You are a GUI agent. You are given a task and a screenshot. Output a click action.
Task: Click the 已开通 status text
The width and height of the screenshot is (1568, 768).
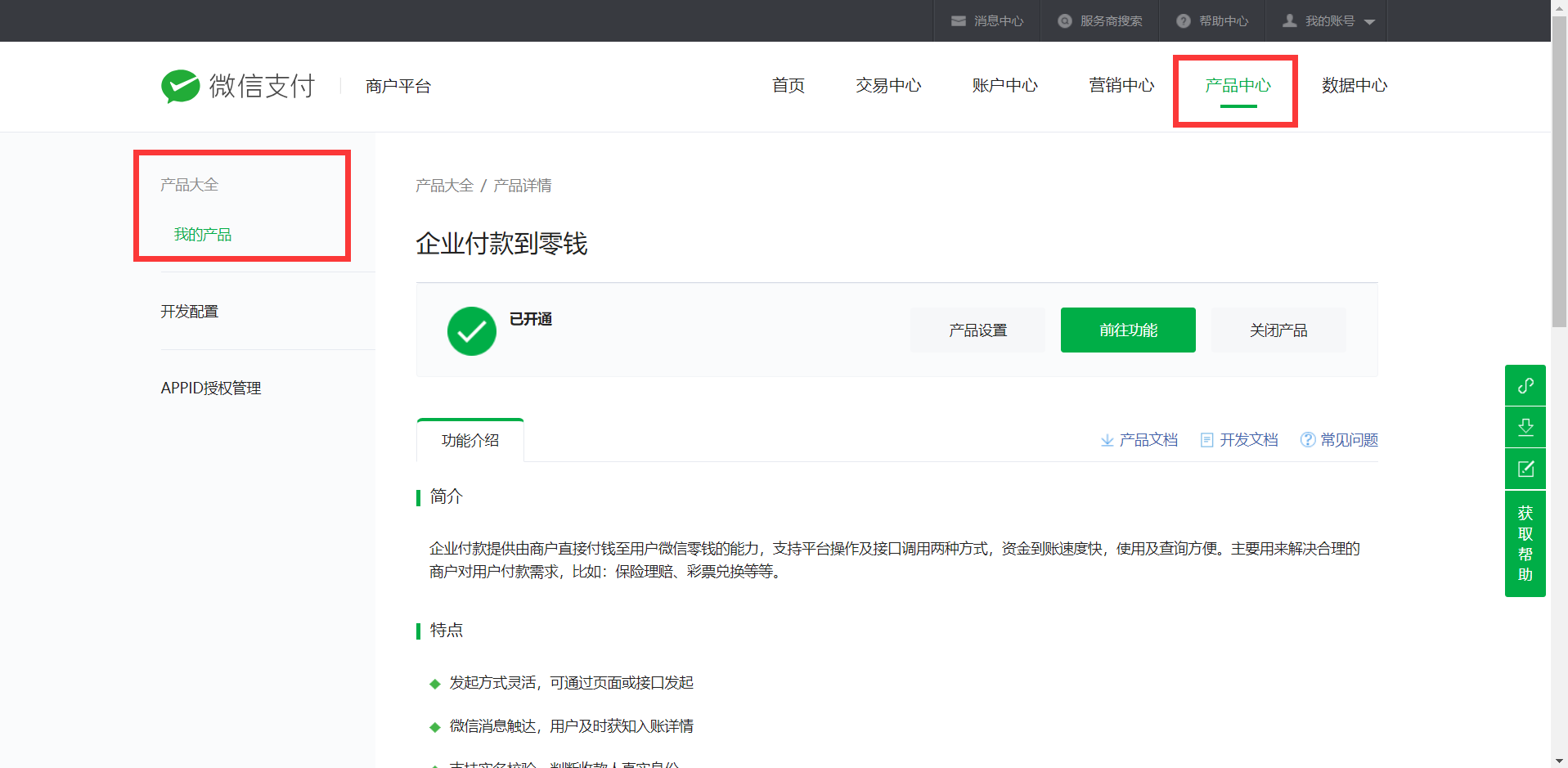[531, 319]
